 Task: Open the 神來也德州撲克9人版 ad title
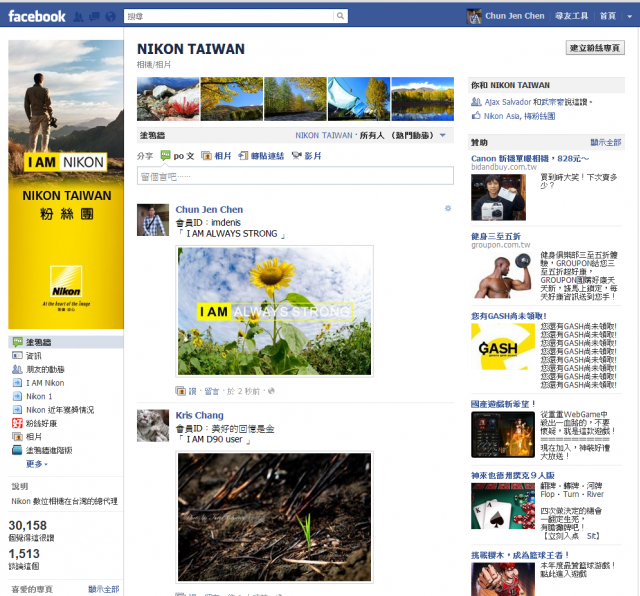513,476
